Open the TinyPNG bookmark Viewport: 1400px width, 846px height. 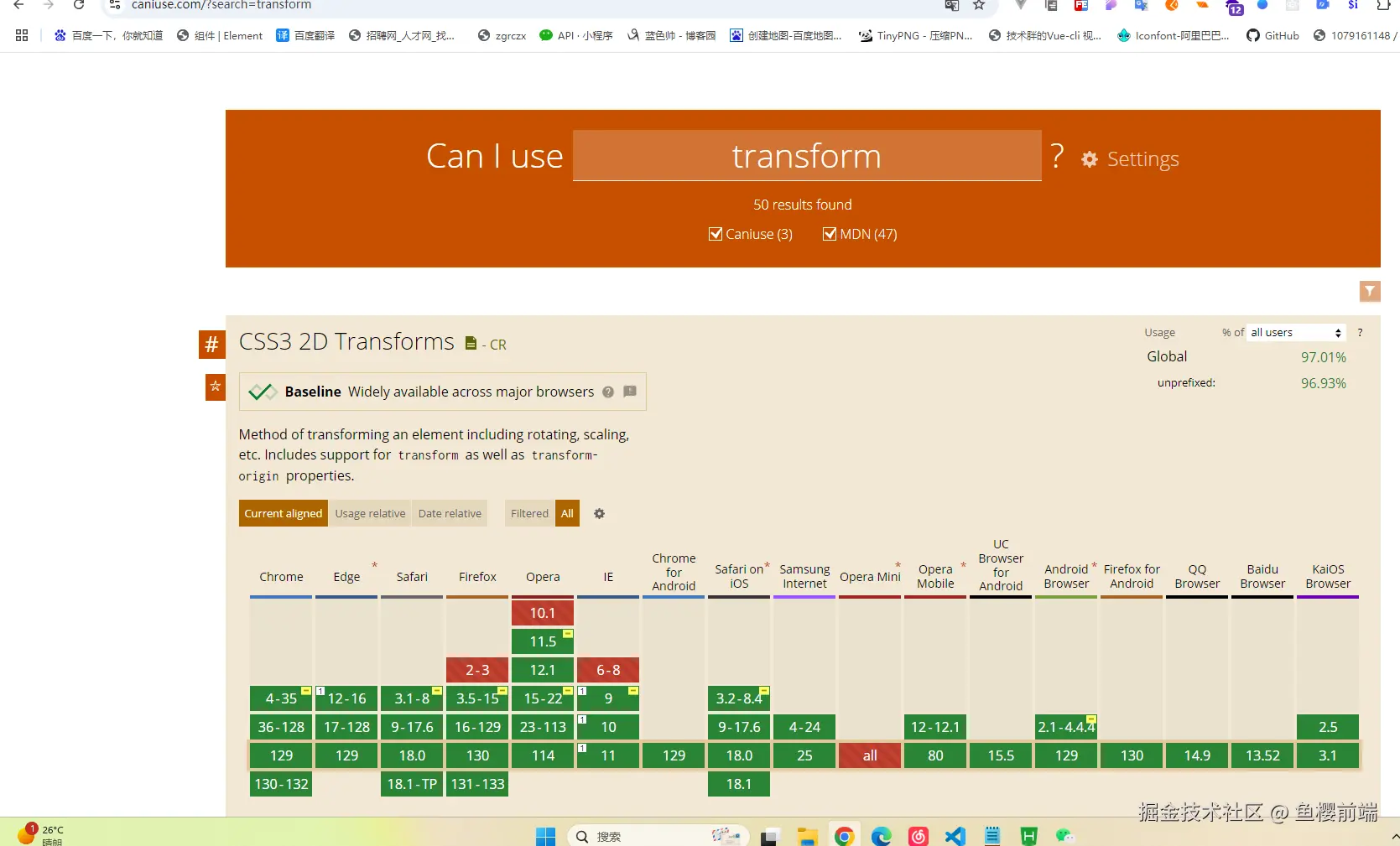point(915,35)
